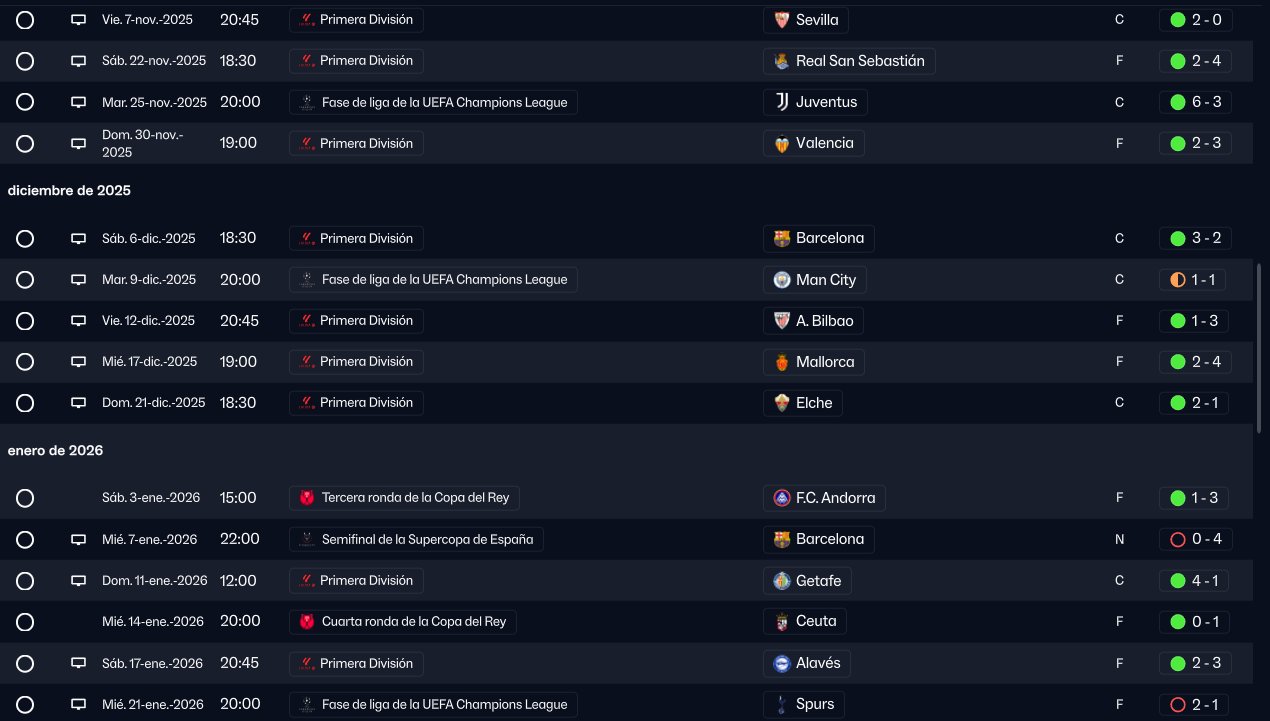Screen dimensions: 1270x721
Task: Click the Valencia club crest icon
Action: pos(781,143)
